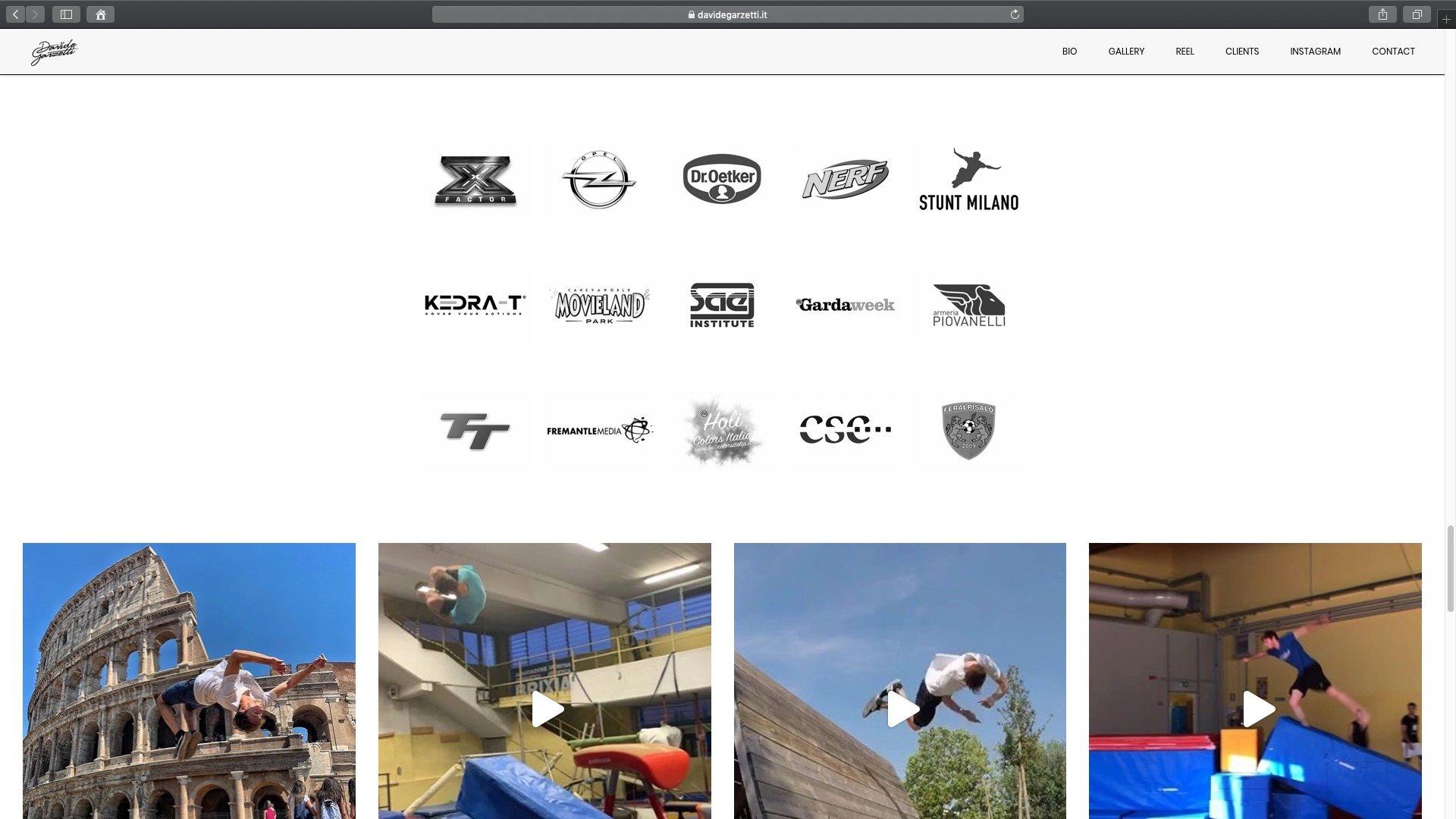This screenshot has width=1456, height=819.
Task: Click the FremantleMedia logo
Action: (x=599, y=430)
